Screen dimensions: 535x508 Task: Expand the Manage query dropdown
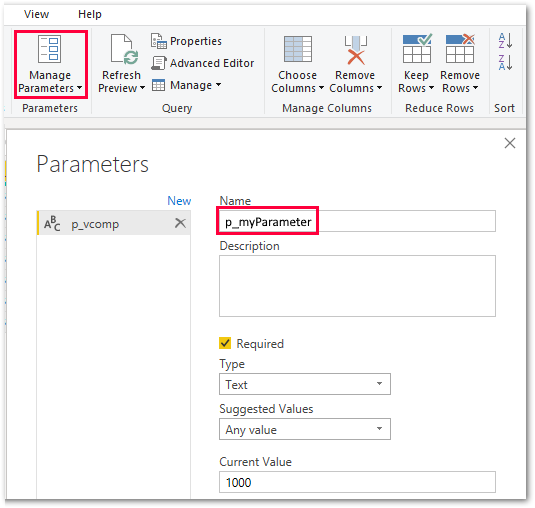pyautogui.click(x=218, y=84)
